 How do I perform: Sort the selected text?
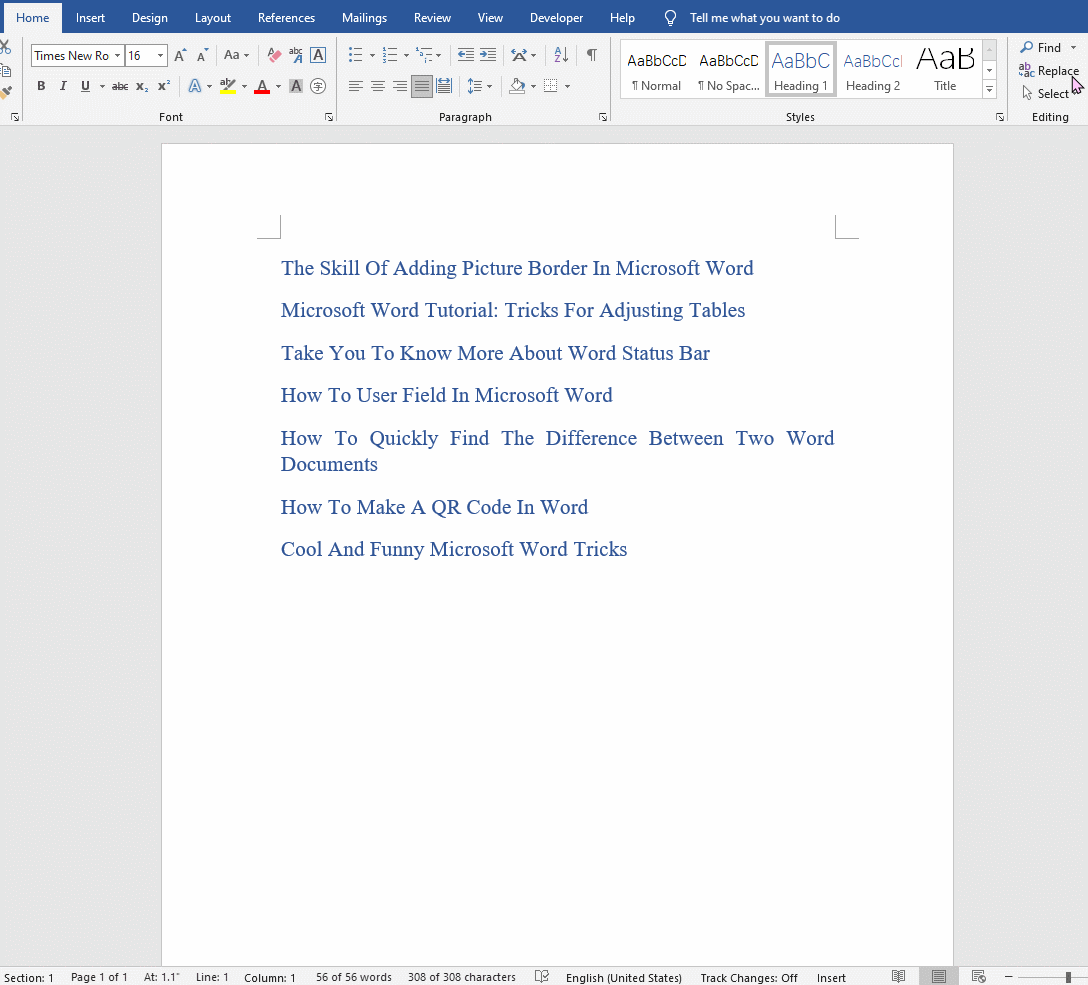pos(561,55)
